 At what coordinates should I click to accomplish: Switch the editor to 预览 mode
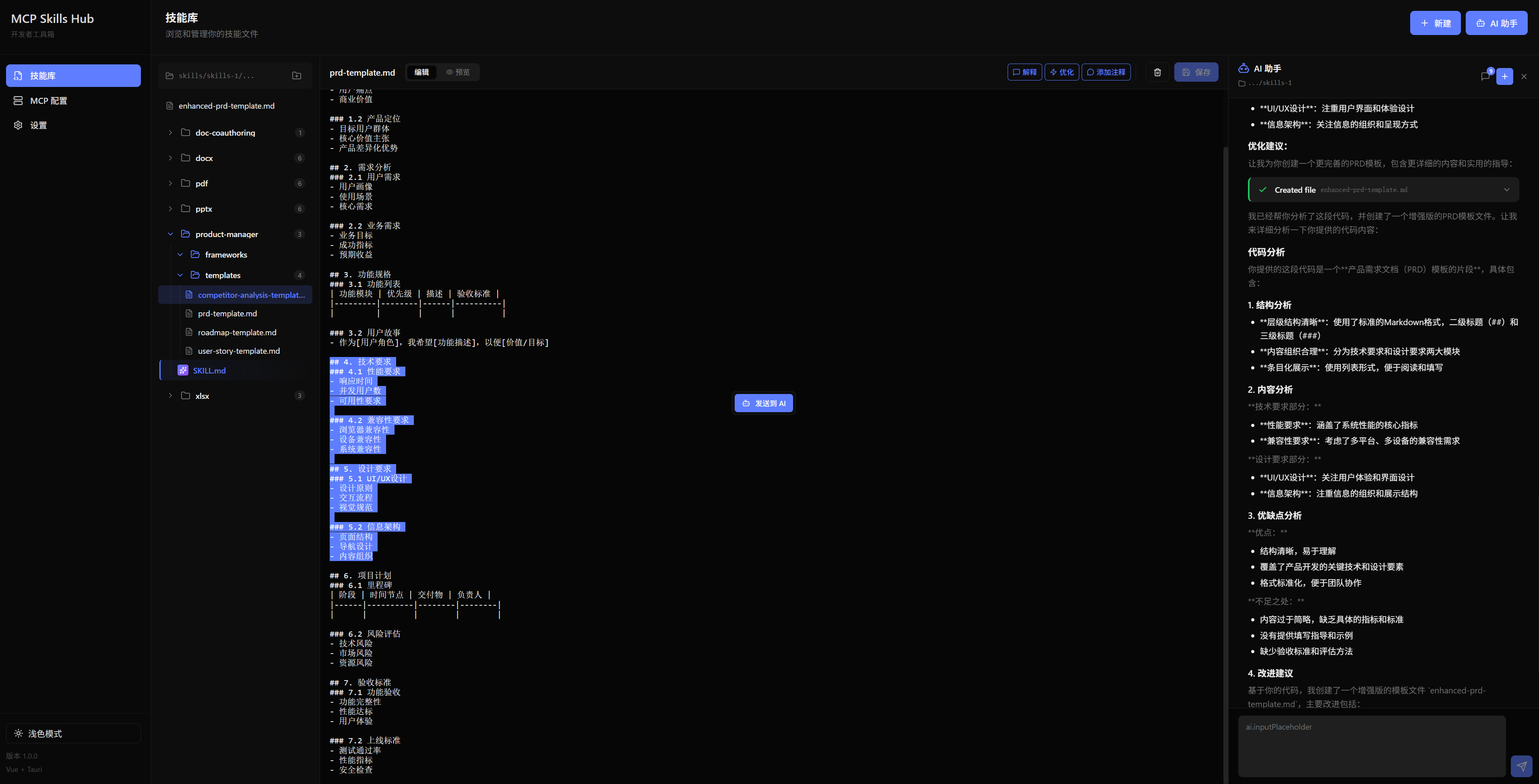point(458,72)
